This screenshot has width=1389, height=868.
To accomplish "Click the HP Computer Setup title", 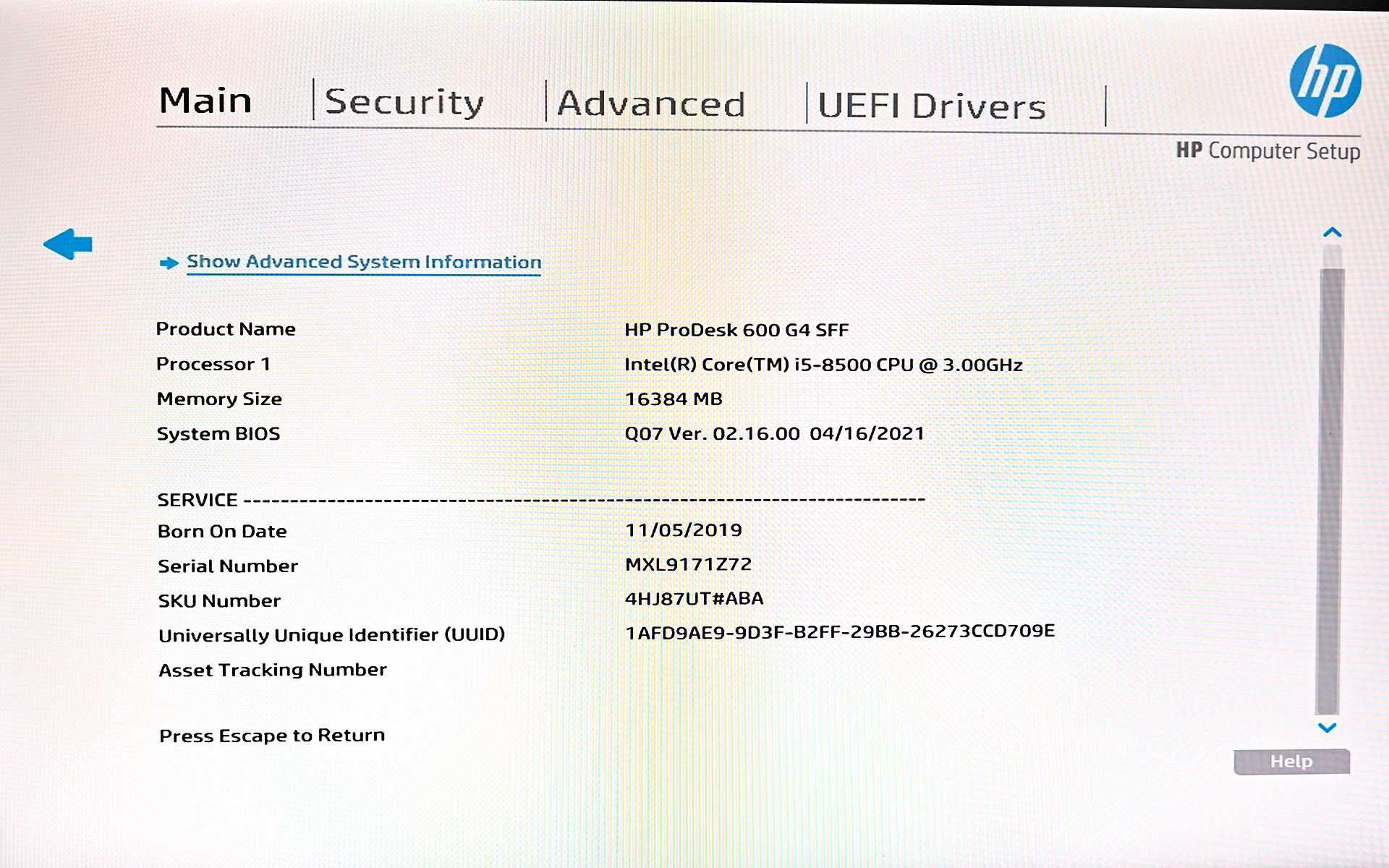I will 1267,151.
